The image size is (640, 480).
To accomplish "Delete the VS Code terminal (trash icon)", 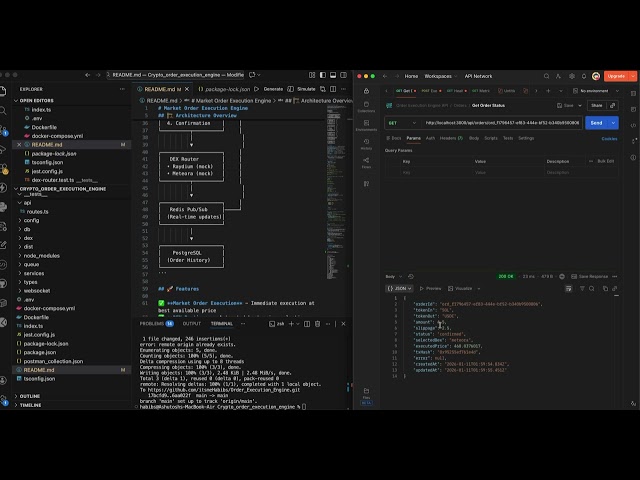I will 317,324.
